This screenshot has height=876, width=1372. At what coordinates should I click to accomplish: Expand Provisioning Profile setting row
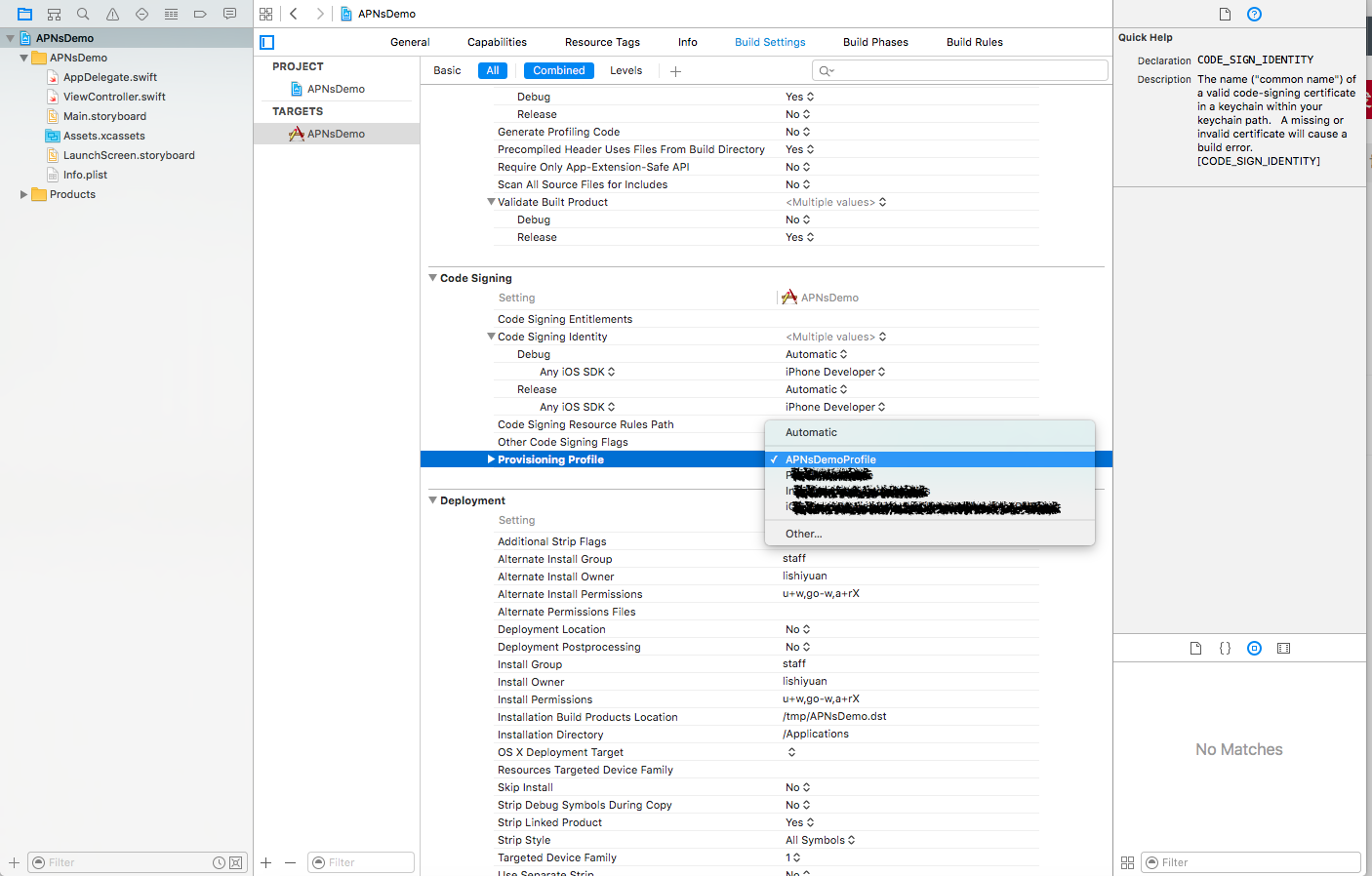pyautogui.click(x=491, y=459)
